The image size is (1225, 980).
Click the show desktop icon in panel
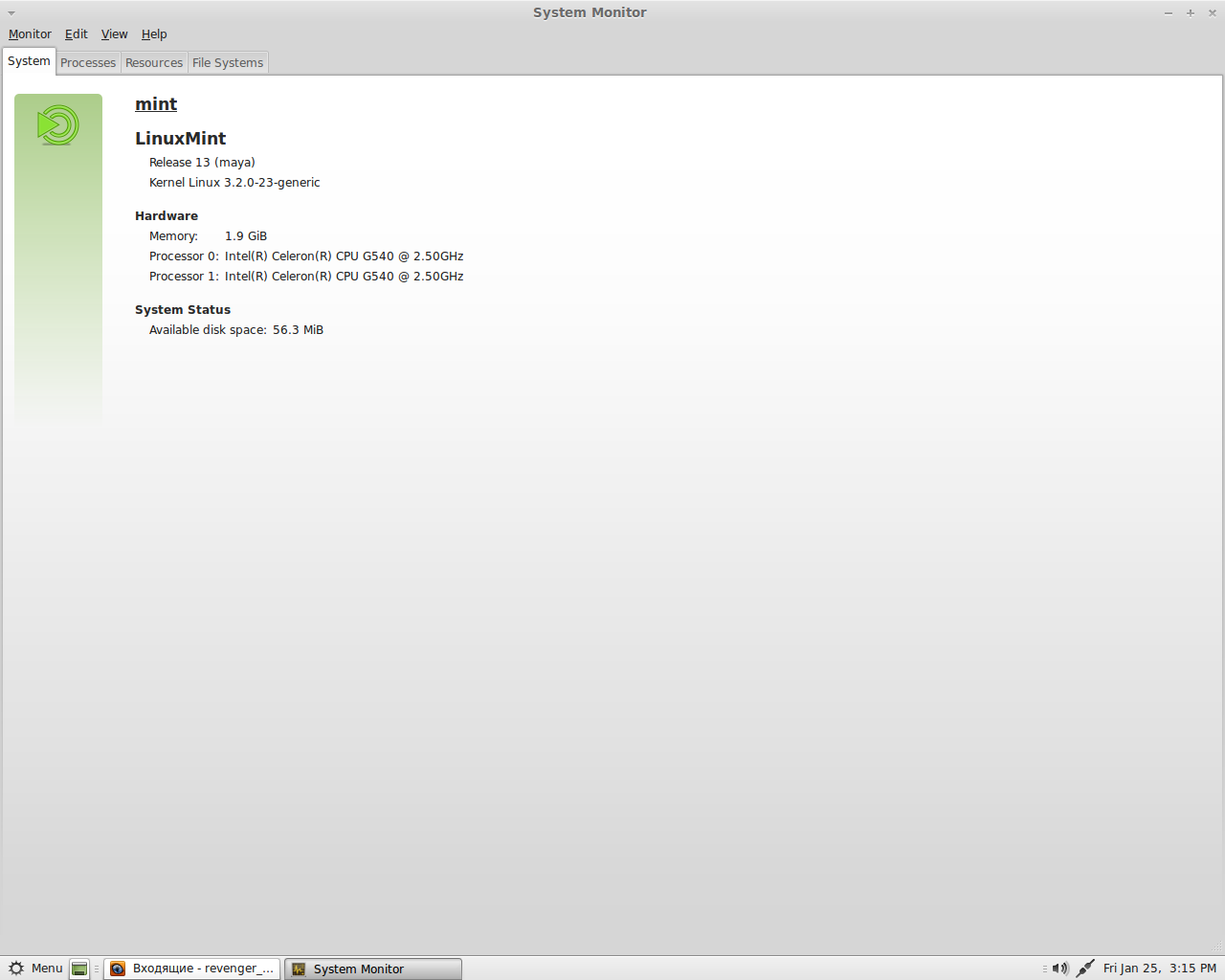[79, 969]
